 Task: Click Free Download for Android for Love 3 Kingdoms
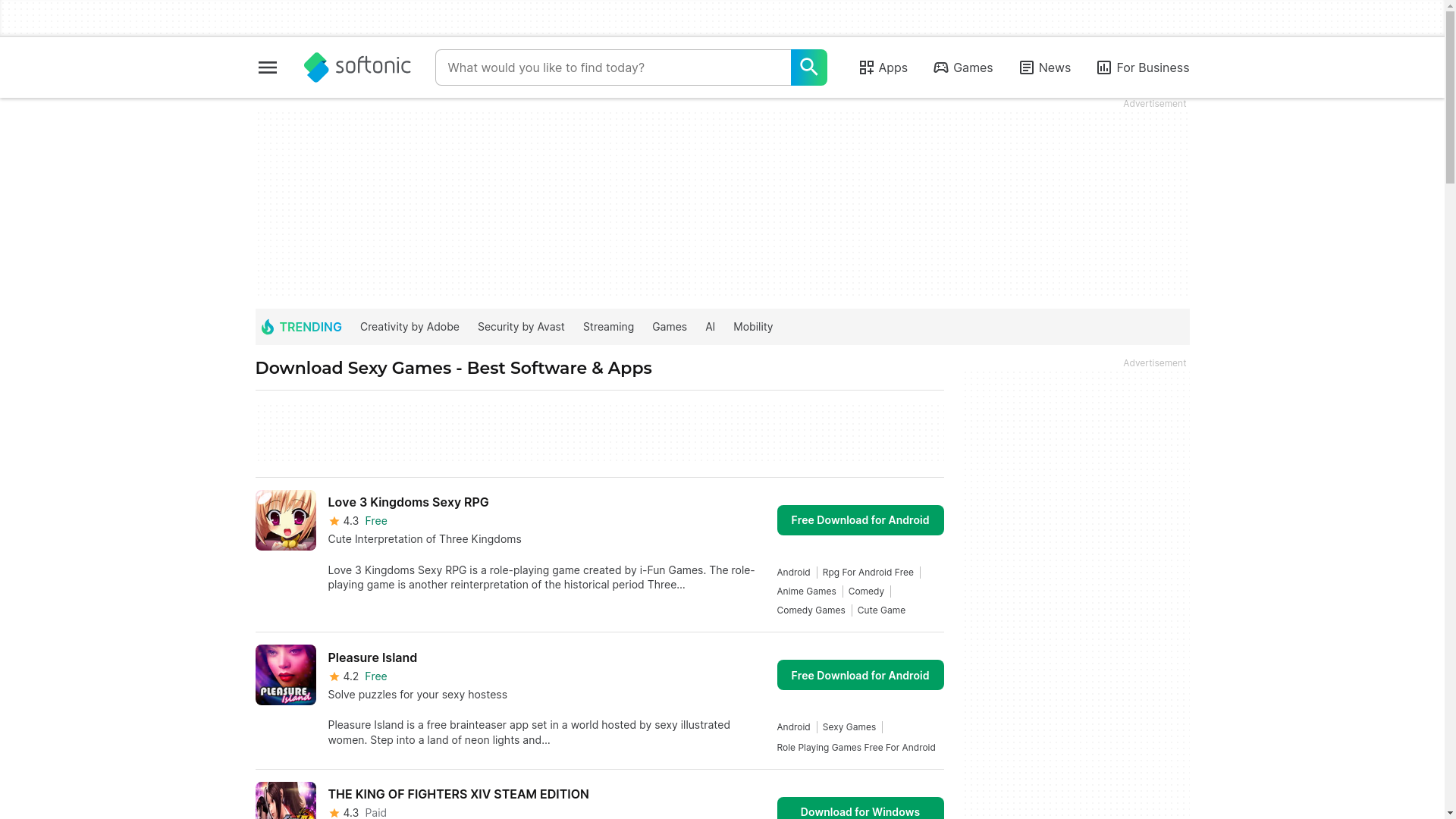click(x=860, y=520)
